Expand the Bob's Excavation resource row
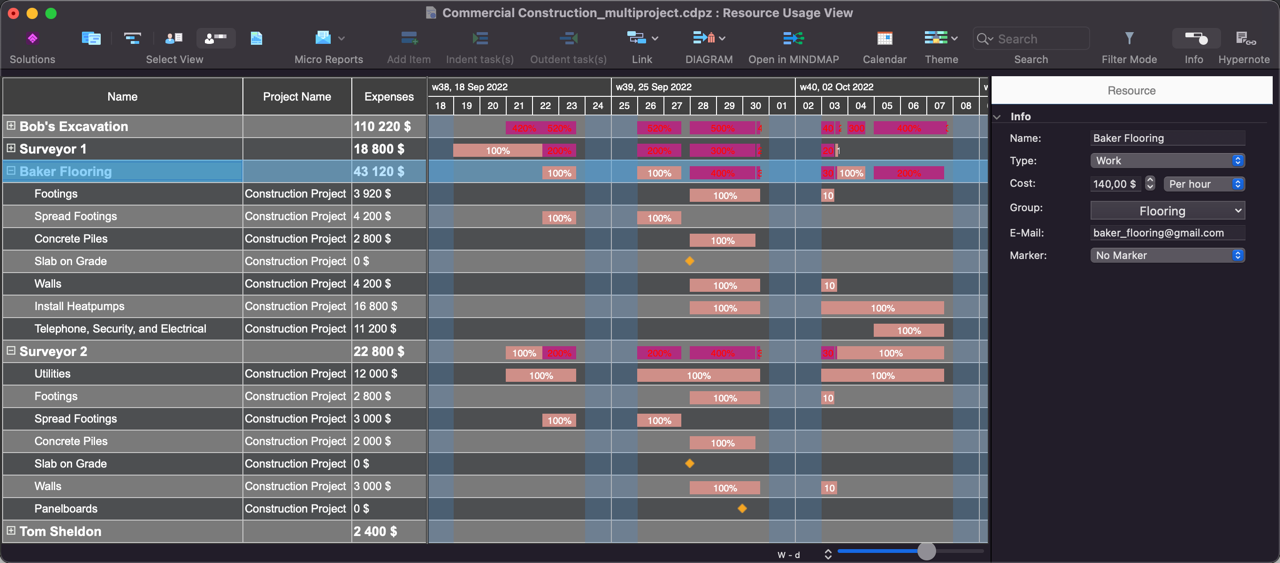 pyautogui.click(x=11, y=126)
